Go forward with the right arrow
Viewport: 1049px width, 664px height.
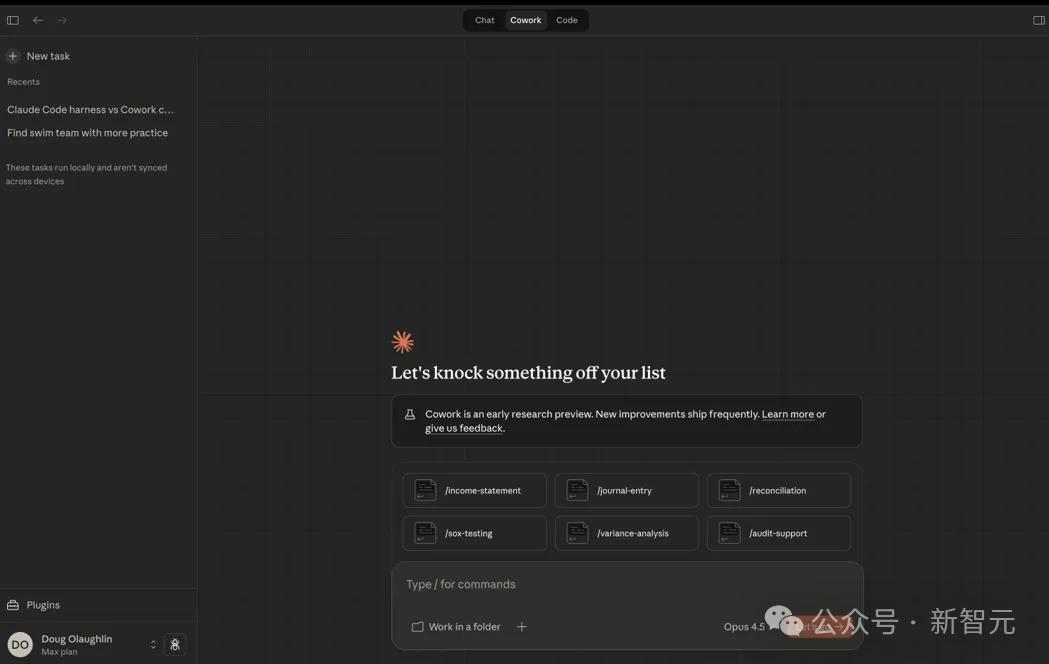pos(62,20)
